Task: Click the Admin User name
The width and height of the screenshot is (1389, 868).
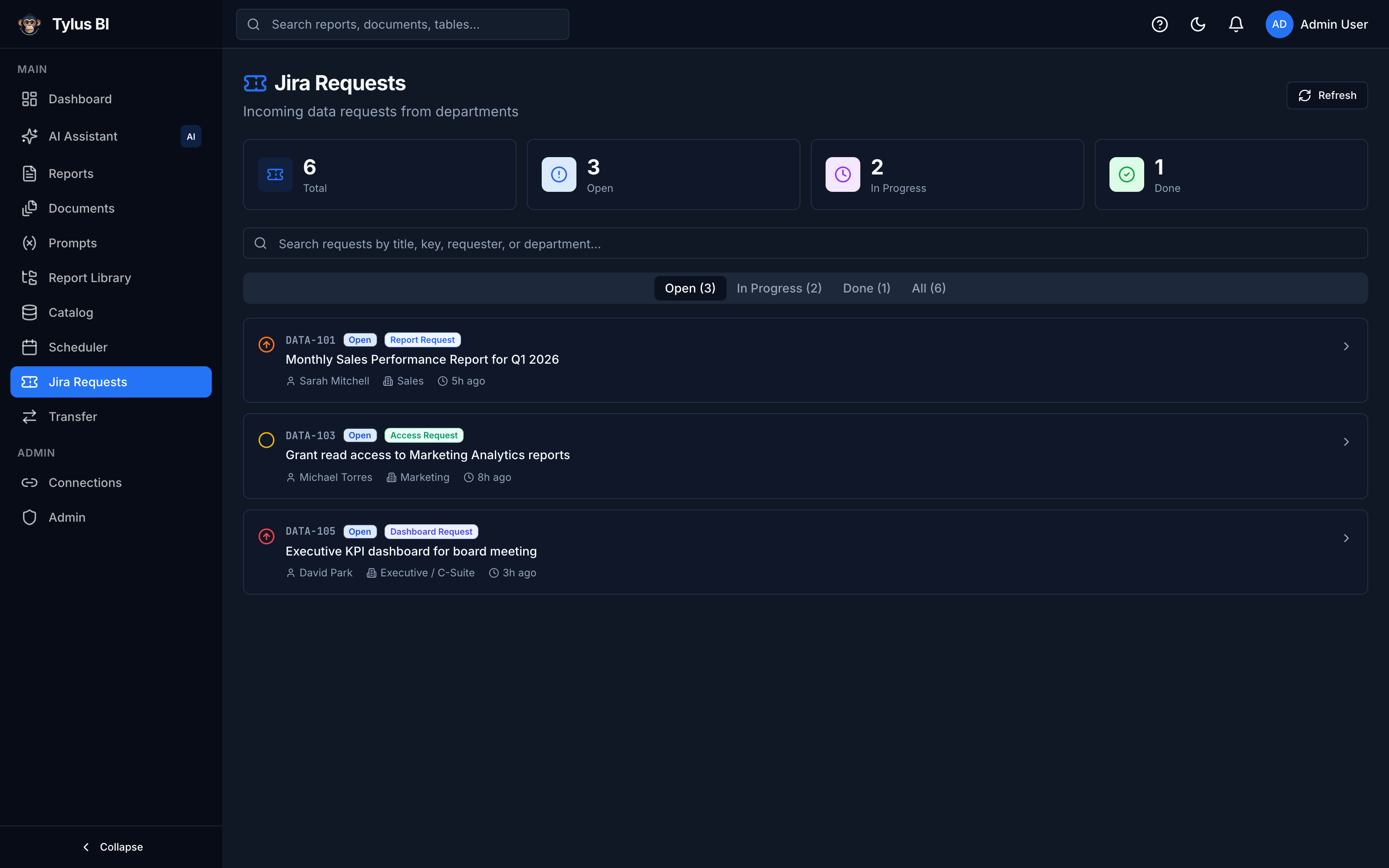Action: click(1334, 24)
